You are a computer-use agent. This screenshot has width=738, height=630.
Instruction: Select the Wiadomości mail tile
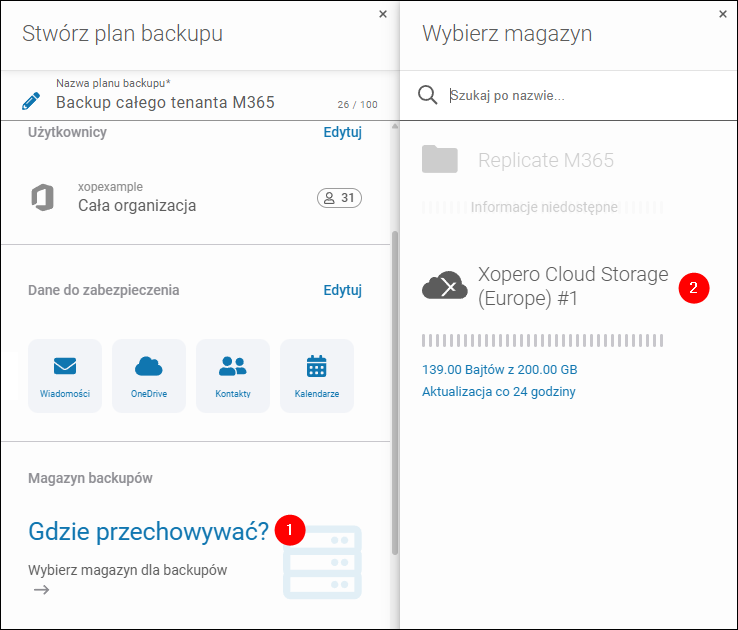point(65,376)
